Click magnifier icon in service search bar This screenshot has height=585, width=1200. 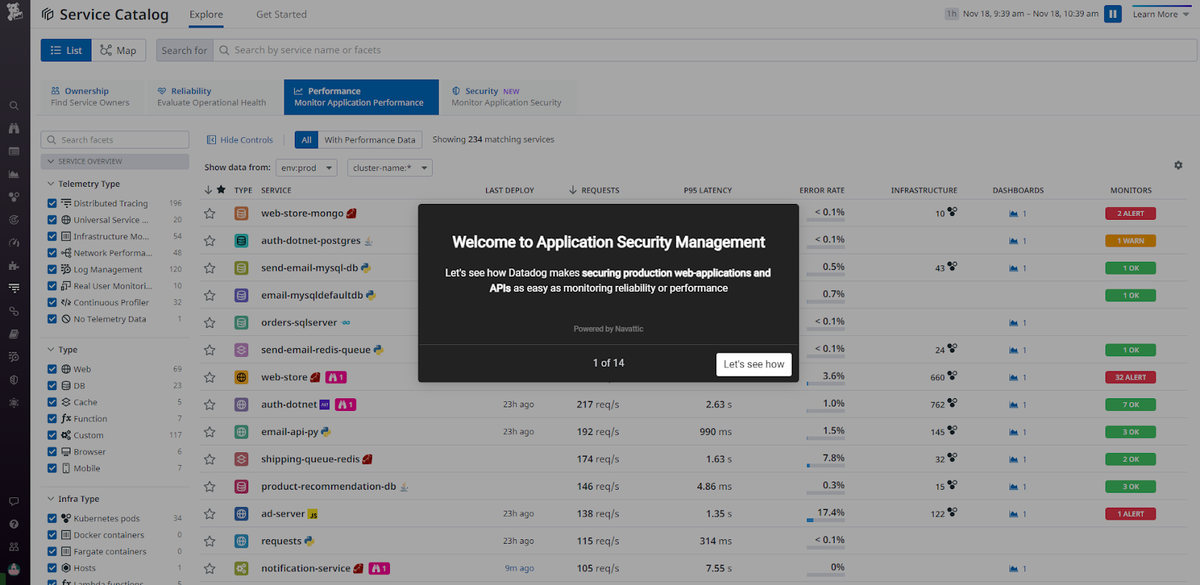(x=224, y=50)
